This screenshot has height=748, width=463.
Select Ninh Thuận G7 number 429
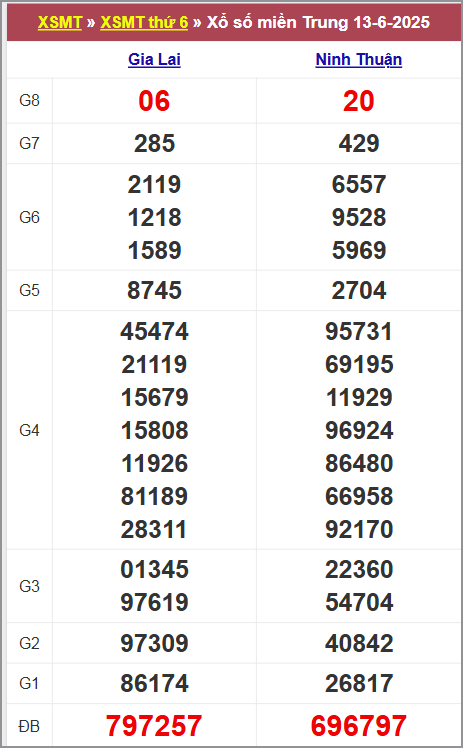click(359, 144)
